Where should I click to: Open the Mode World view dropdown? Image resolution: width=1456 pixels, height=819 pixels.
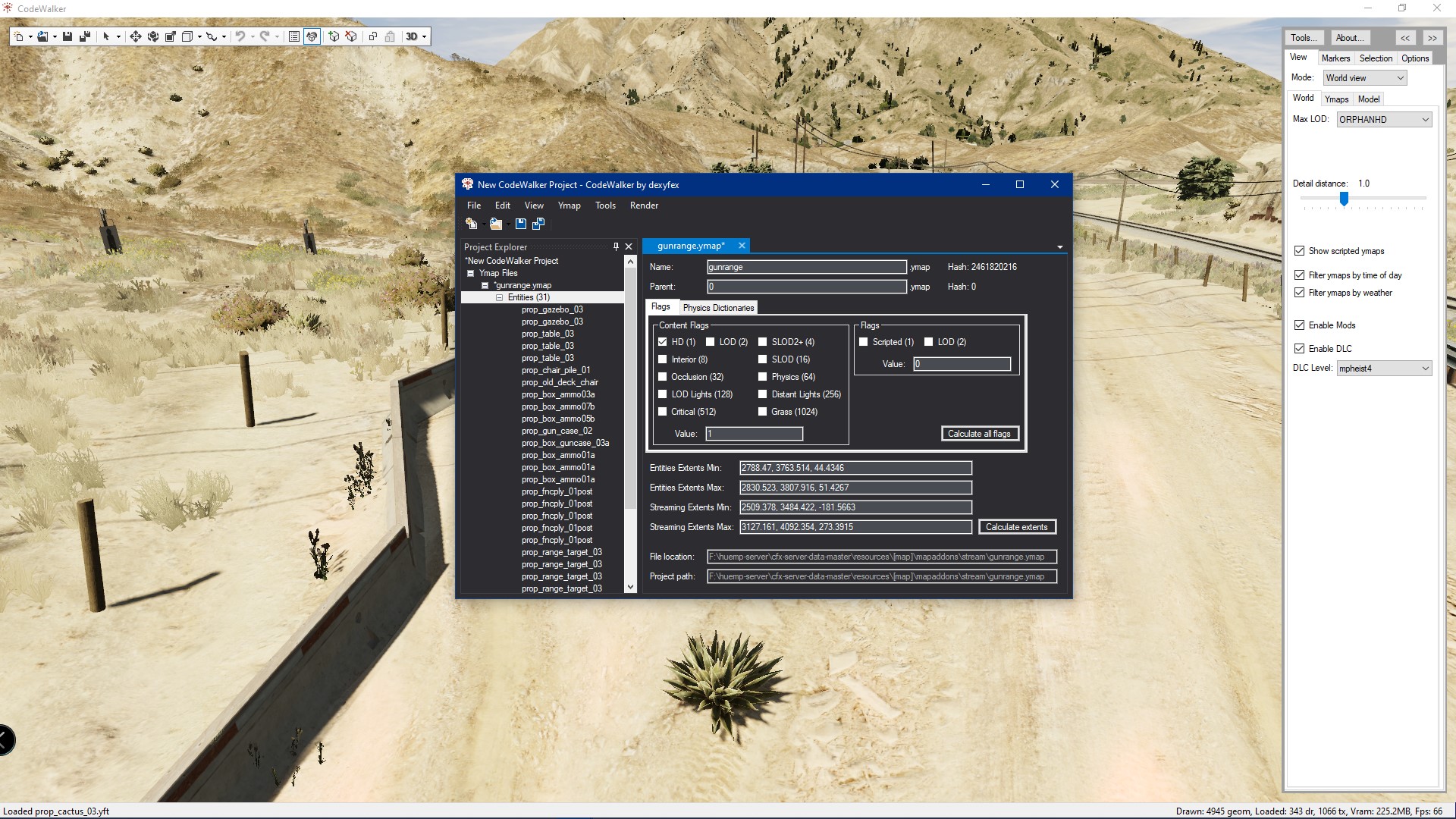point(1365,78)
